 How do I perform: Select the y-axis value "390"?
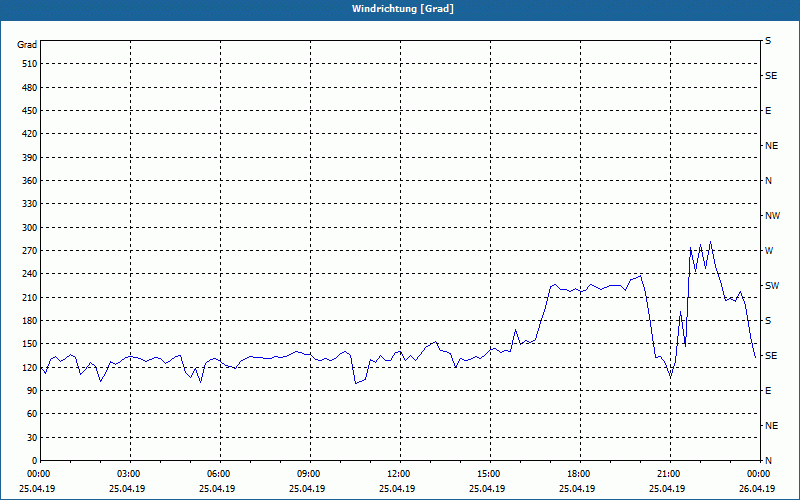(x=30, y=158)
